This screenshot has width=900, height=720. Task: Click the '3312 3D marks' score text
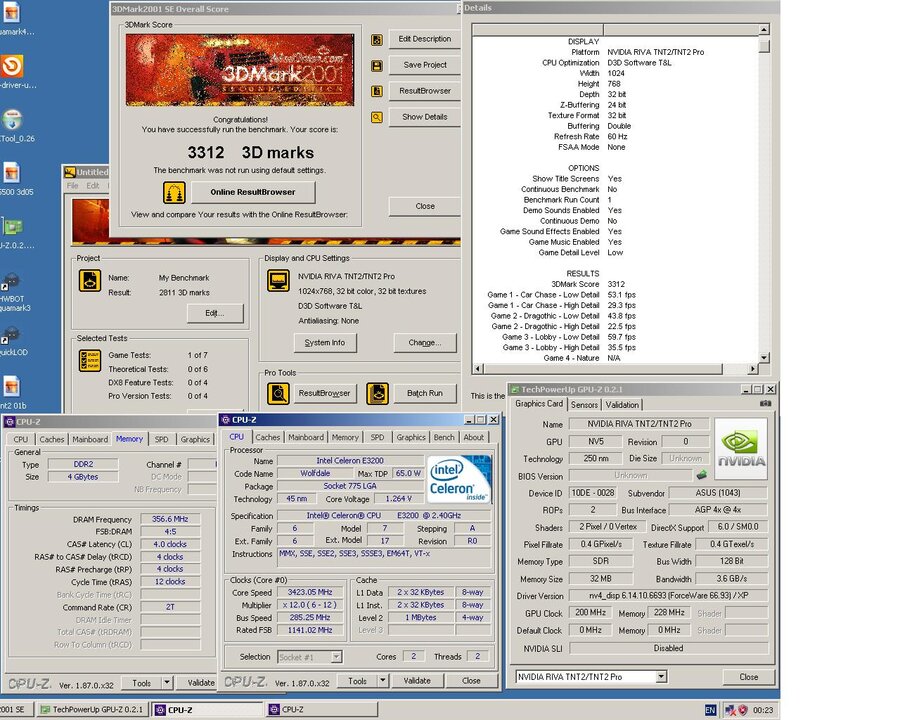[251, 153]
